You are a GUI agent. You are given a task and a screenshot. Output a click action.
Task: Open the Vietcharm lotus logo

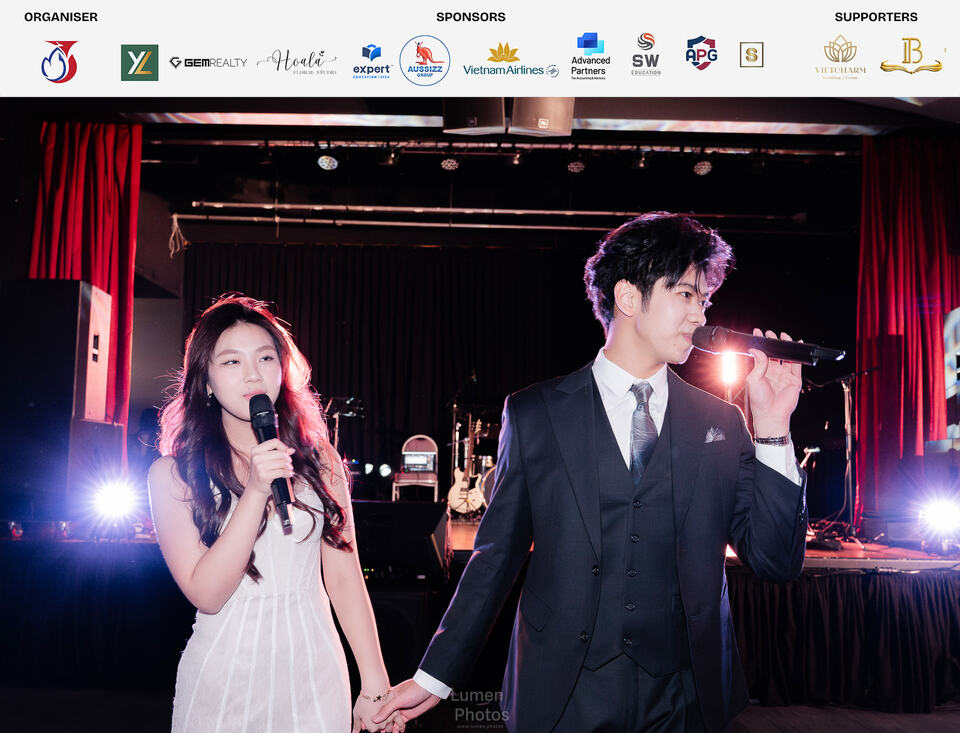[x=841, y=57]
